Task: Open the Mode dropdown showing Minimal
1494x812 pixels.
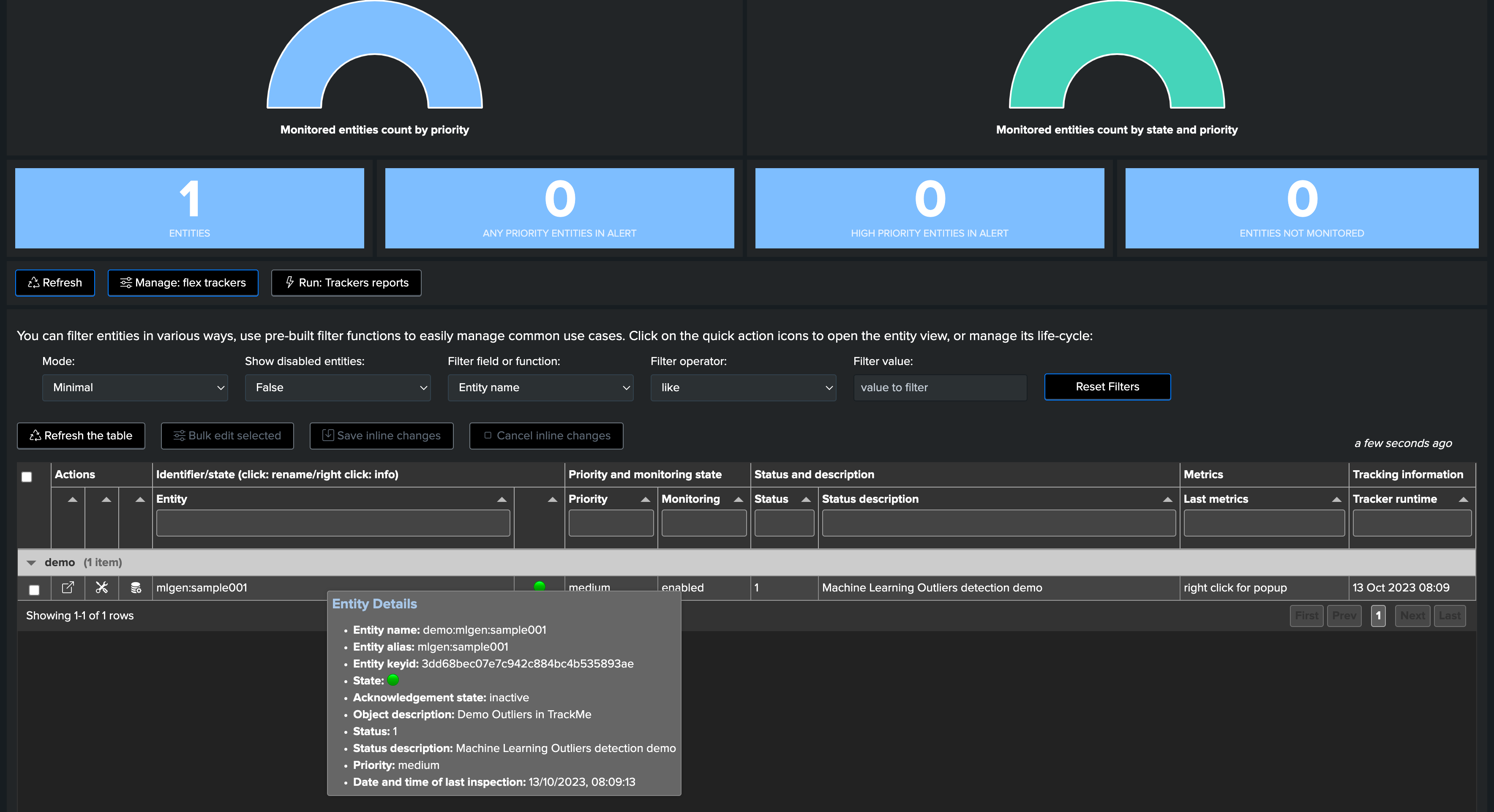Action: [x=134, y=387]
